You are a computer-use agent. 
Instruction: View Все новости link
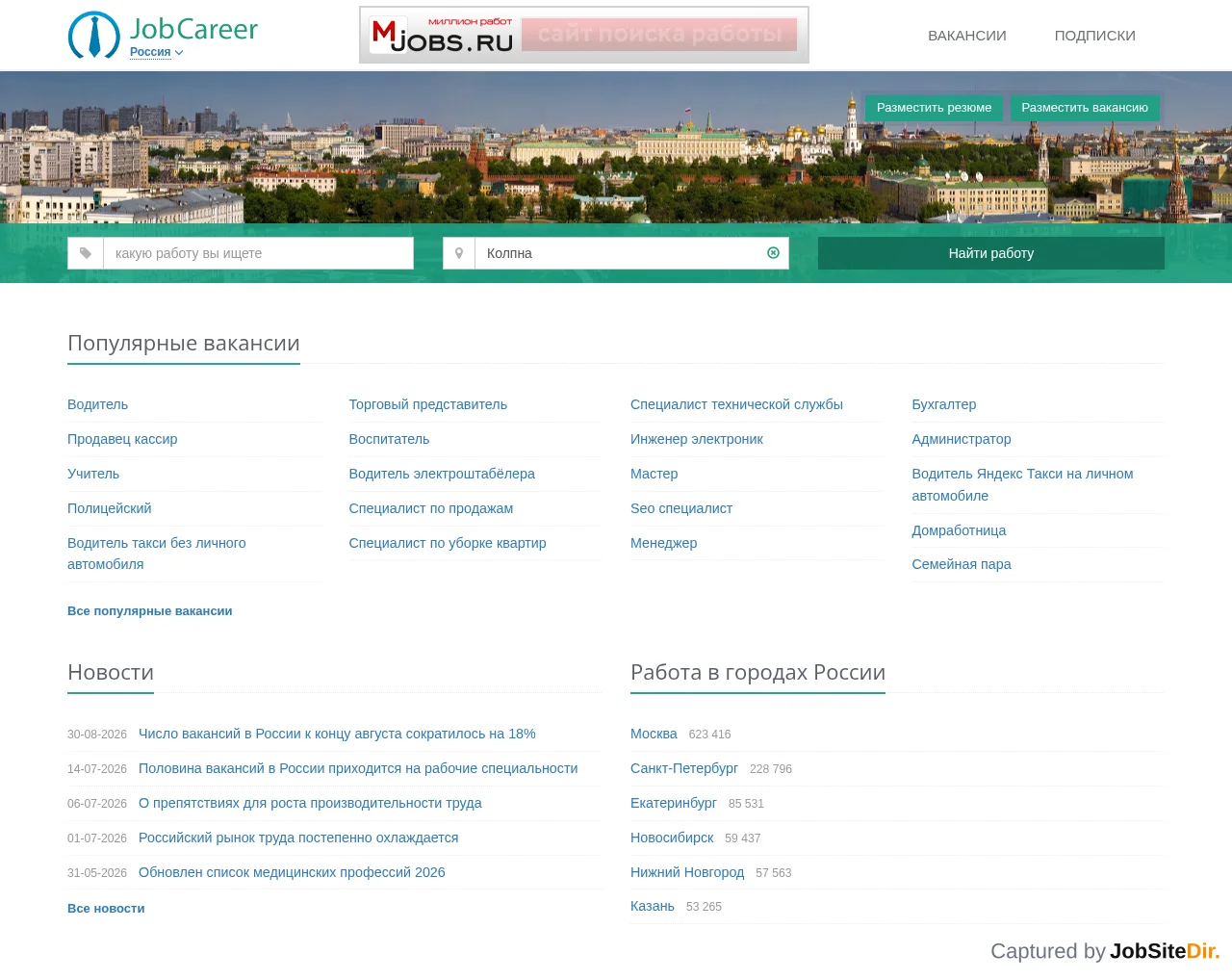point(106,909)
